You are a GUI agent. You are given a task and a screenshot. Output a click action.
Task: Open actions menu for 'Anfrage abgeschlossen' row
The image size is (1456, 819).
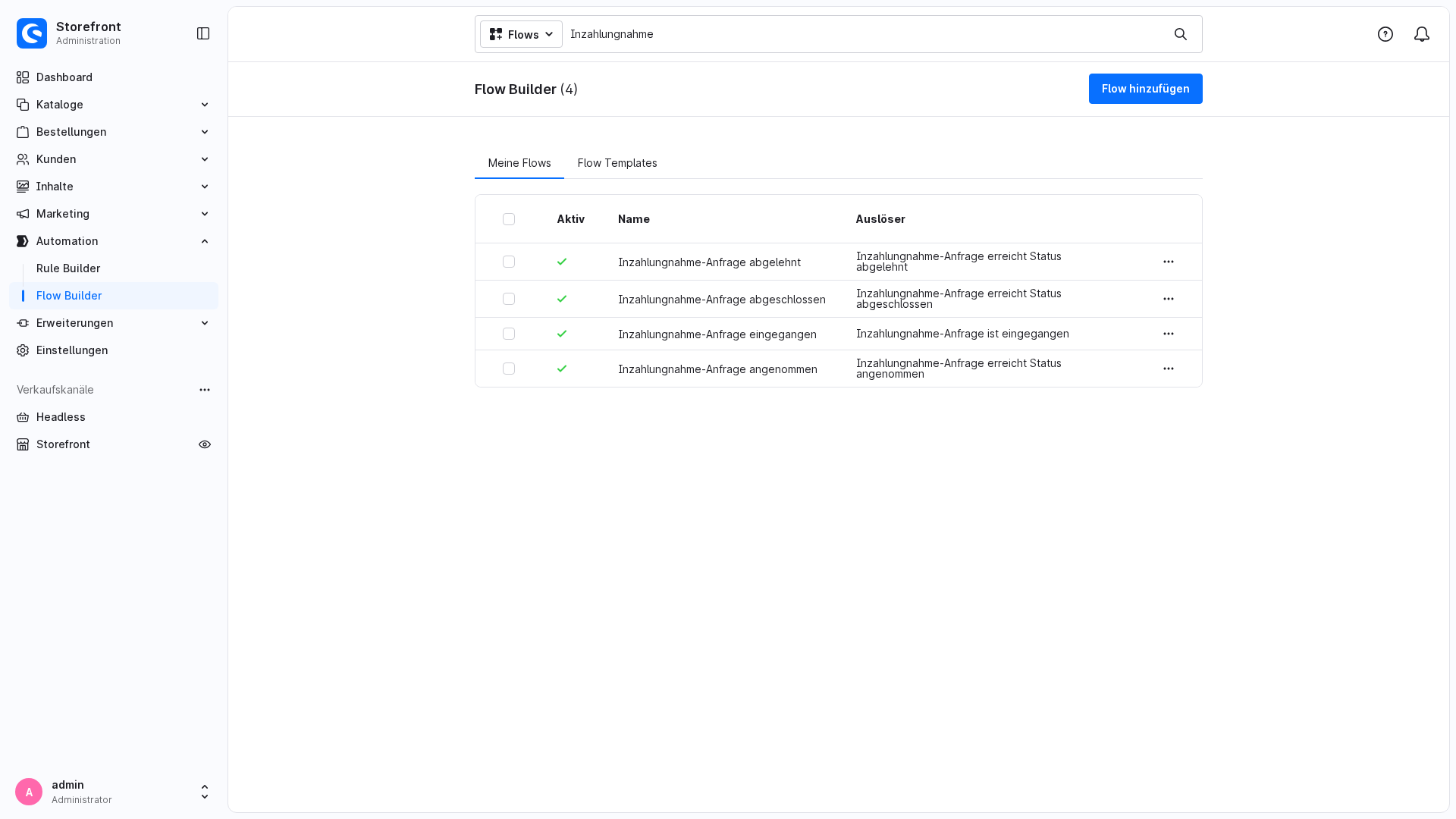pos(1169,299)
